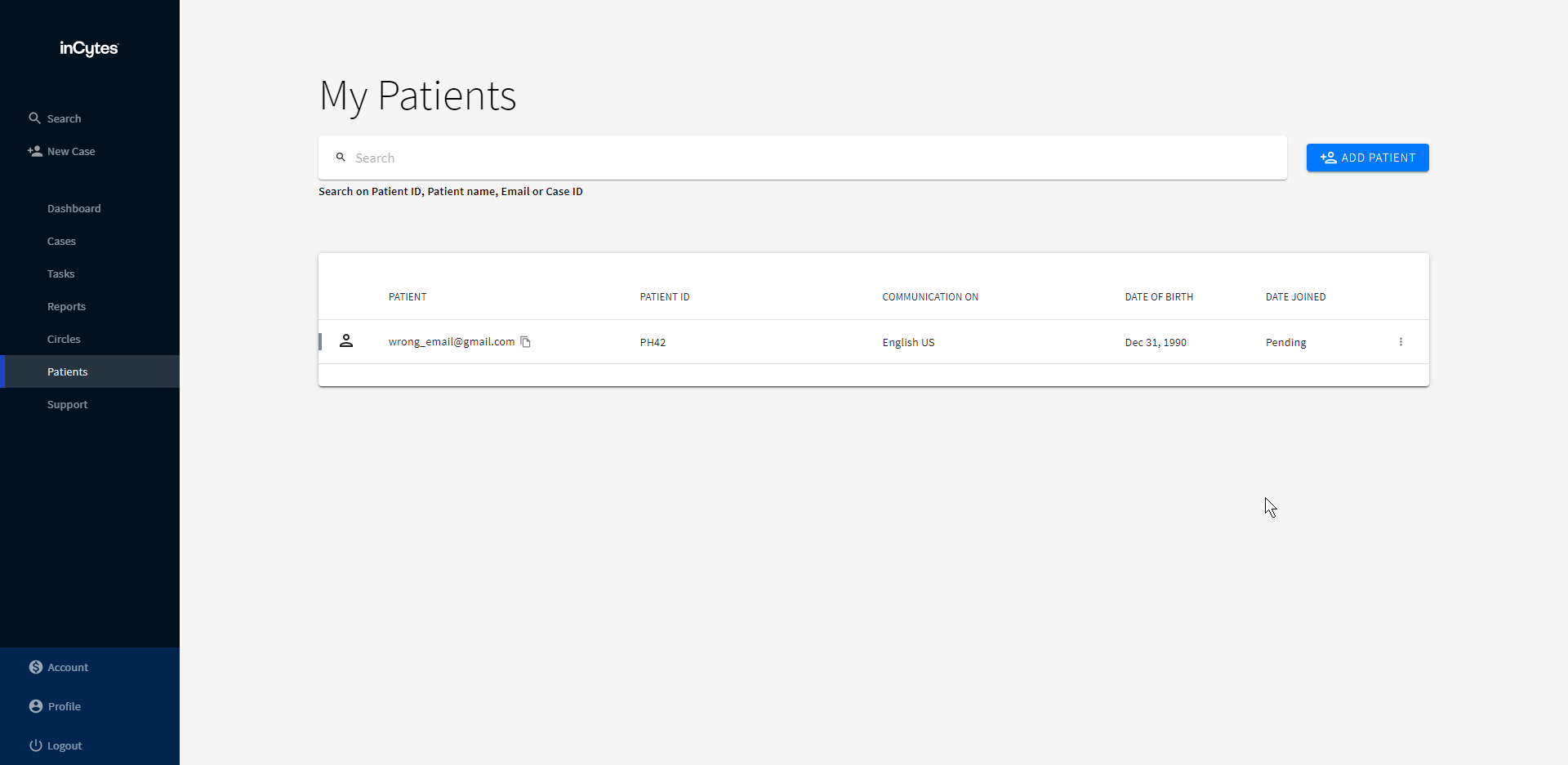Image resolution: width=1568 pixels, height=765 pixels.
Task: Click the Logout power icon
Action: [x=36, y=745]
